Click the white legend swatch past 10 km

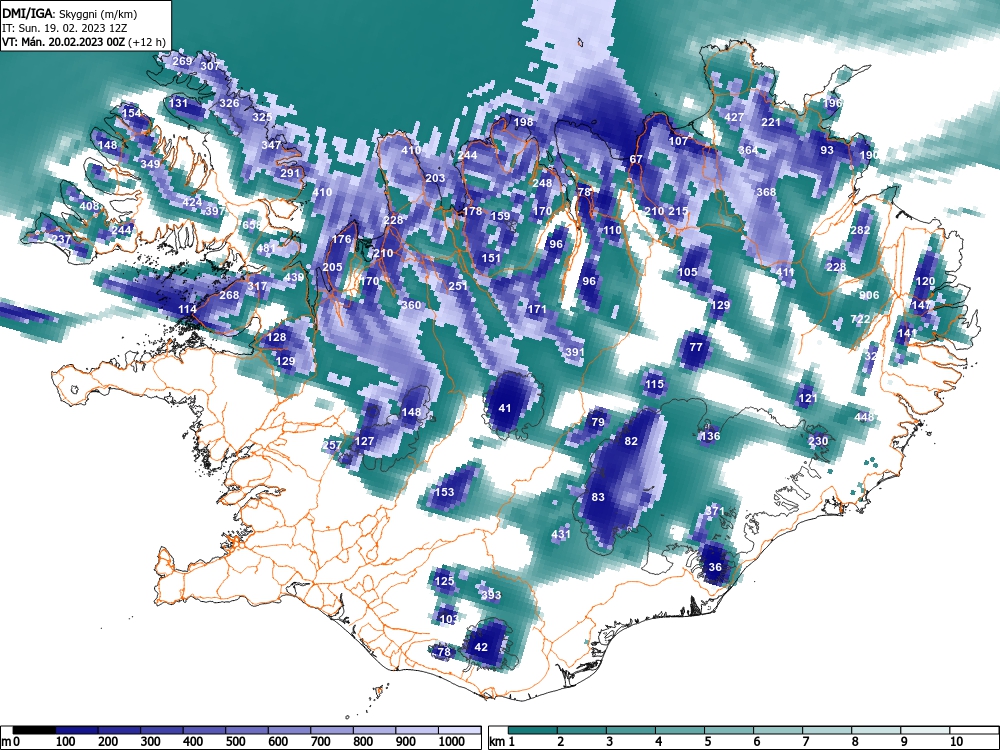pyautogui.click(x=974, y=730)
